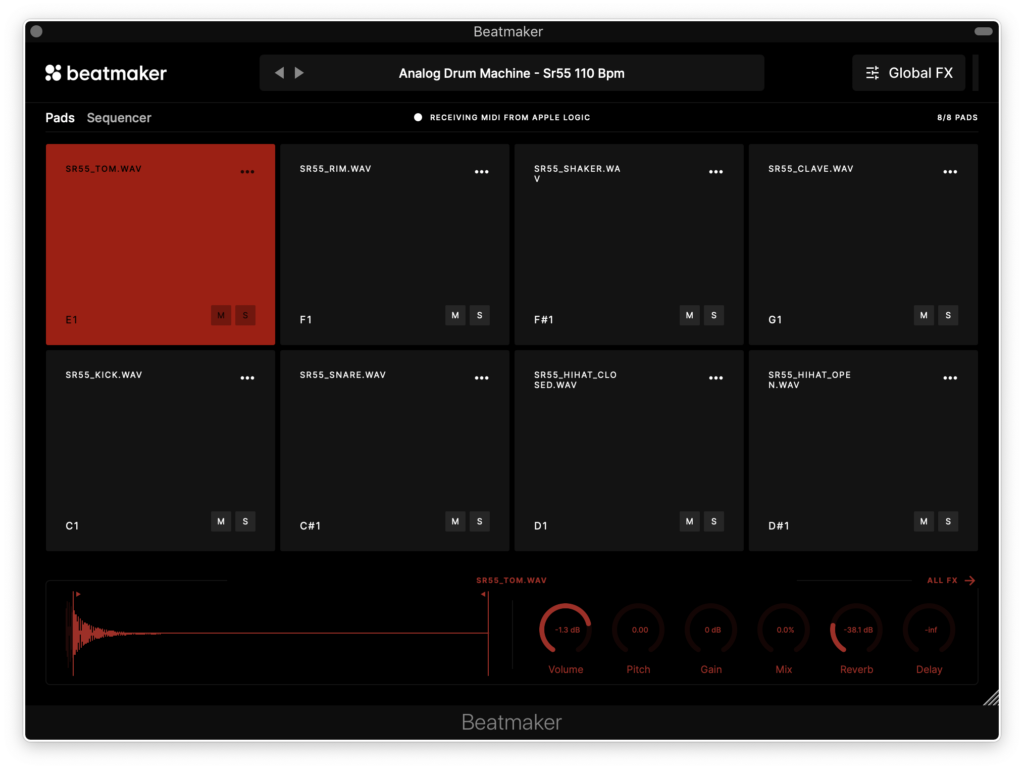
Task: Go to previous preset with left arrow
Action: point(280,72)
